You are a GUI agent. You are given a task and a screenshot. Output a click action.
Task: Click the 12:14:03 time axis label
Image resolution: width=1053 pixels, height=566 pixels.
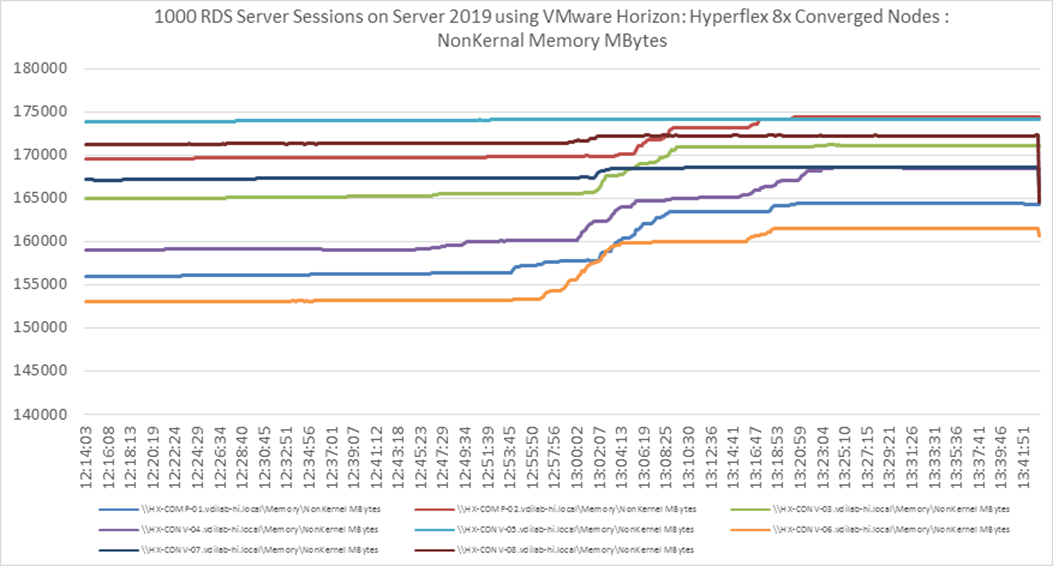pyautogui.click(x=86, y=457)
